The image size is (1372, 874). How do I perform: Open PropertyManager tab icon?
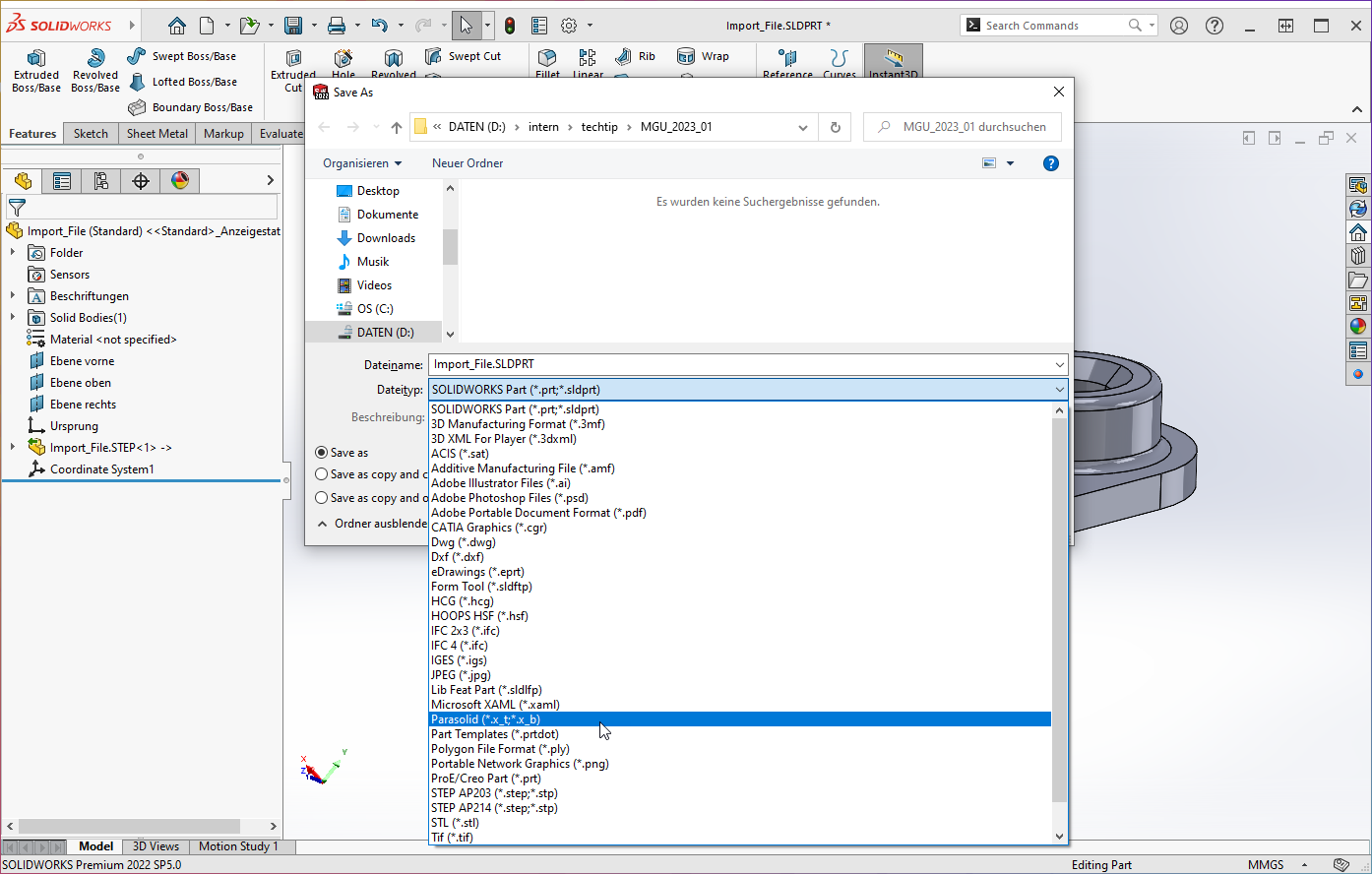click(x=62, y=181)
